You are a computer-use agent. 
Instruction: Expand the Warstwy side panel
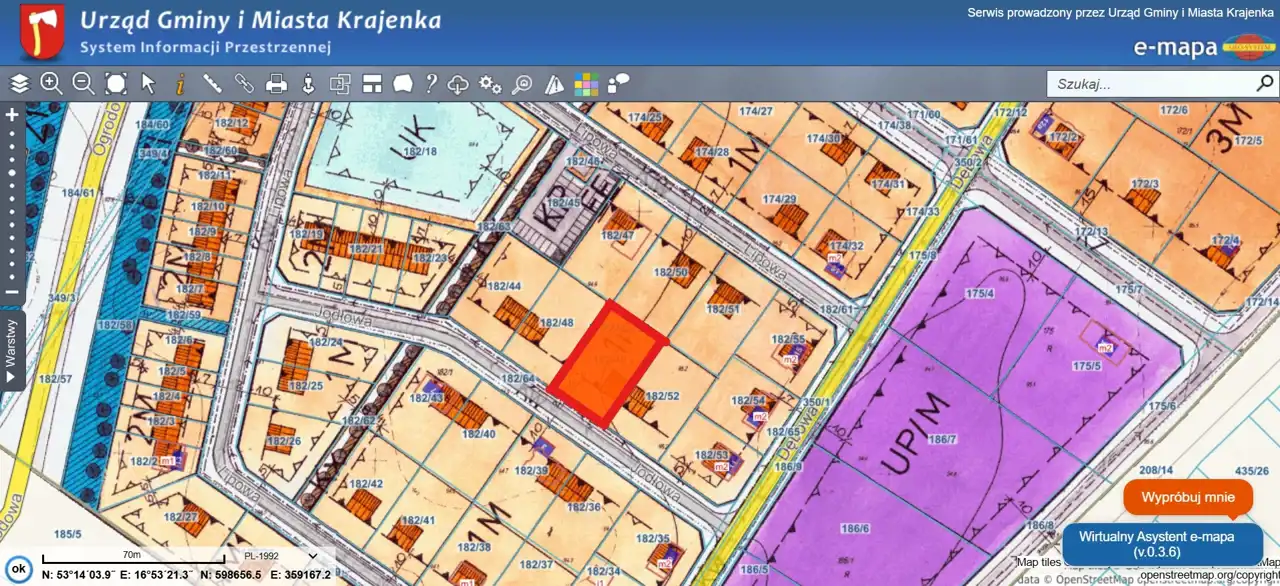coord(12,349)
